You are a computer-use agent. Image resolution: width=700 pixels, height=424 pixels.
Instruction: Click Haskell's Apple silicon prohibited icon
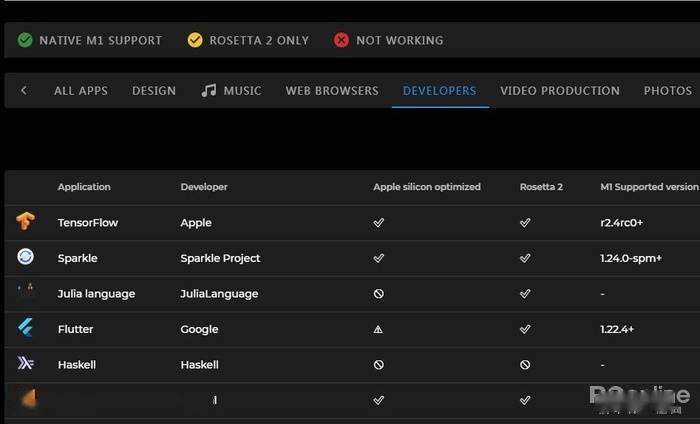379,365
